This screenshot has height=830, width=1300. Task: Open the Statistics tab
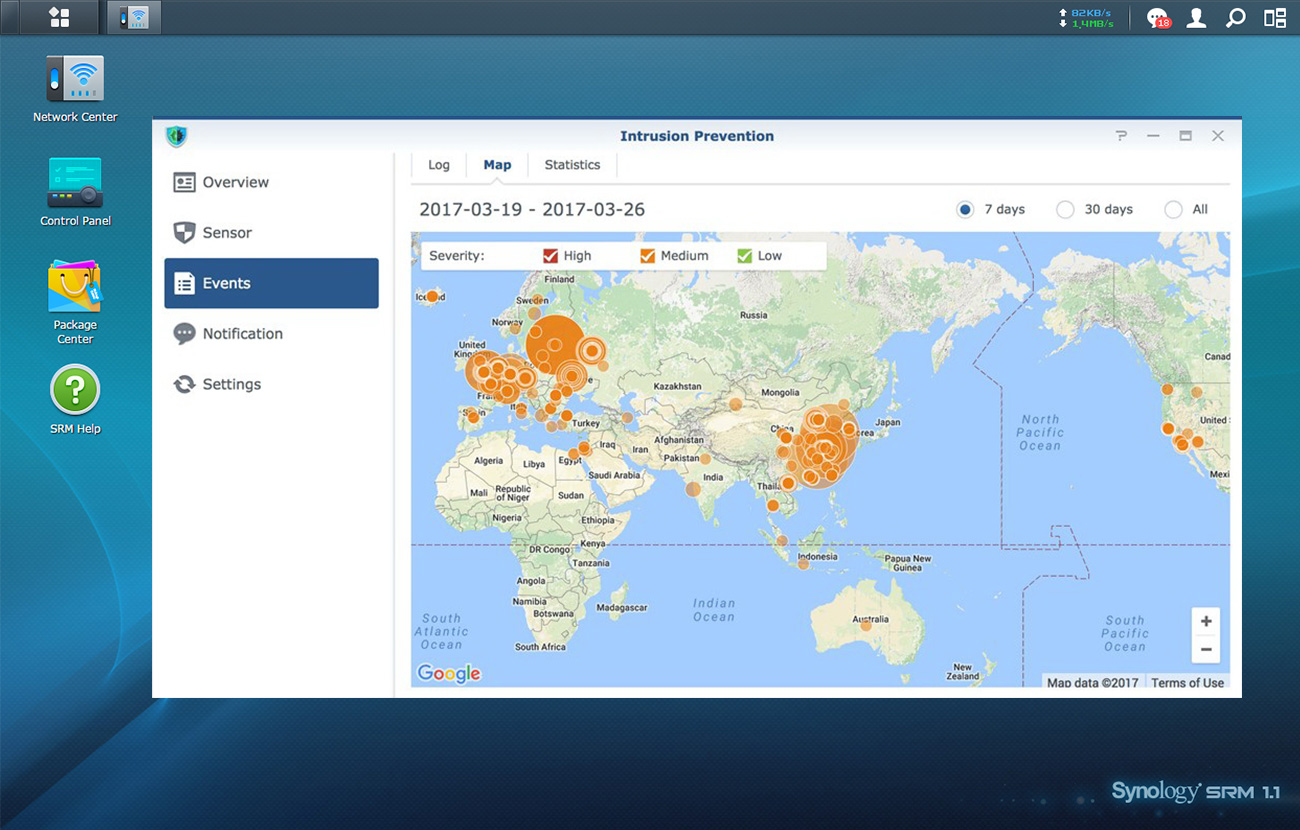click(x=571, y=164)
